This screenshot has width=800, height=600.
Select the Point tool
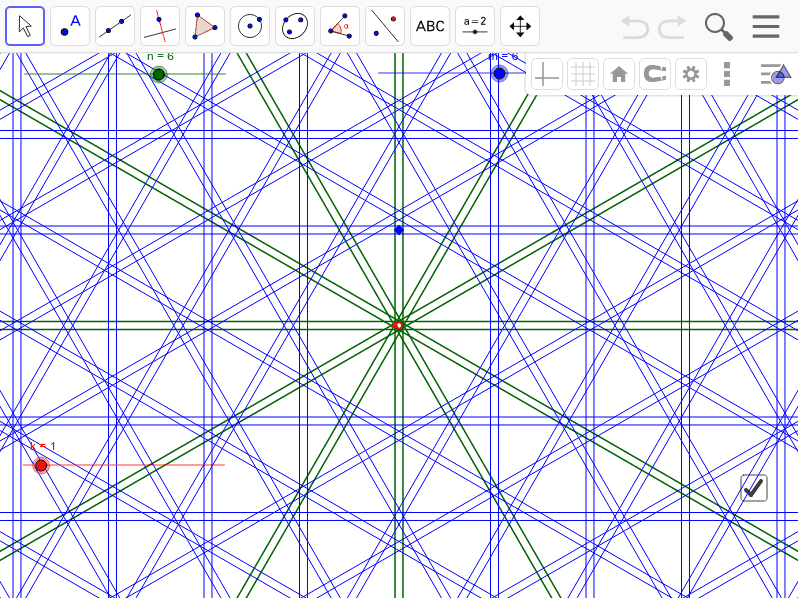point(70,26)
